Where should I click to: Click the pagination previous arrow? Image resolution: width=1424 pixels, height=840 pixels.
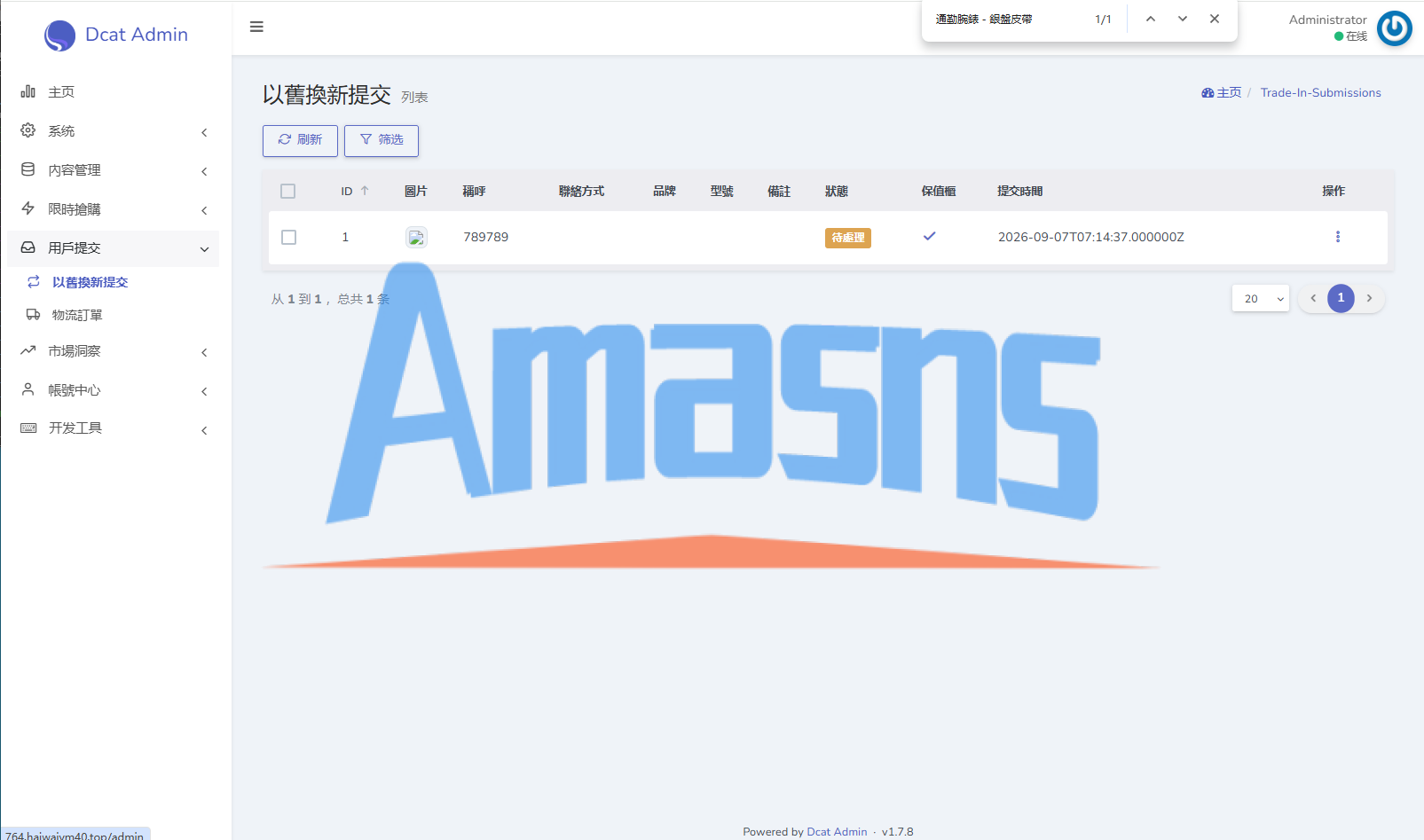tap(1313, 298)
